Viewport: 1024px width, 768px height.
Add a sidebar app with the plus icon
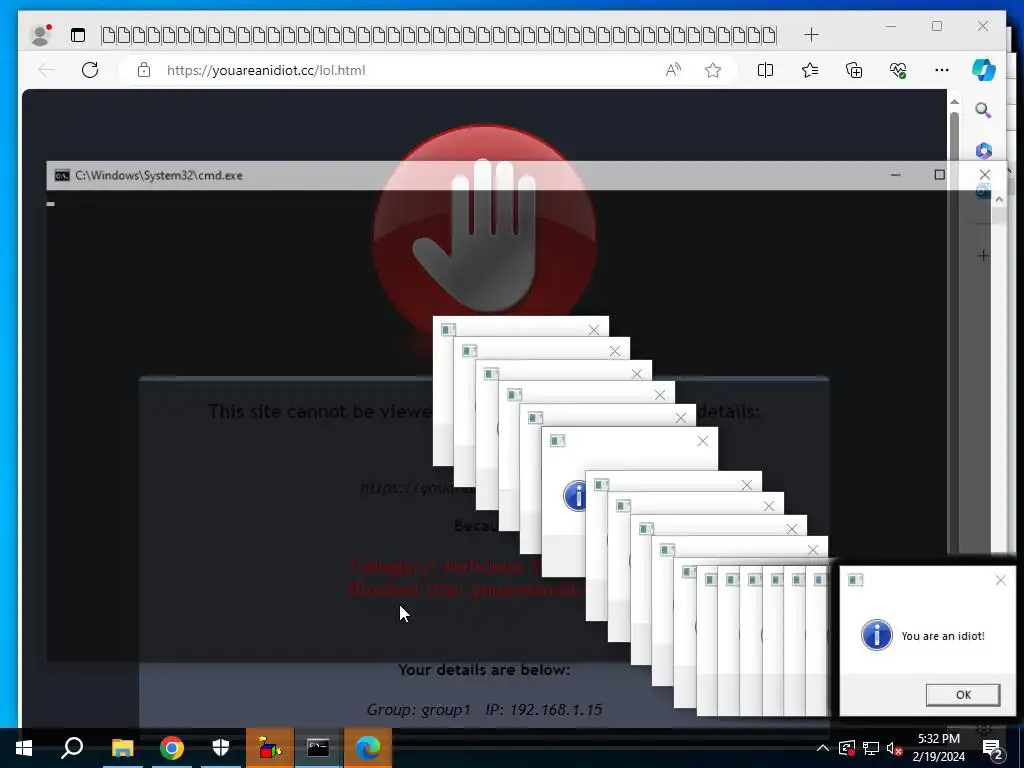click(x=984, y=256)
